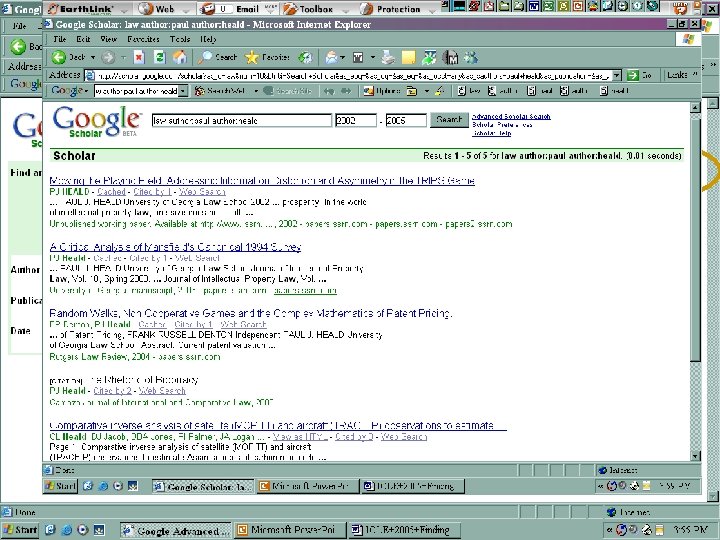Image resolution: width=720 pixels, height=540 pixels.
Task: Click the 'heald' word-find button on Google toolbar
Action: click(614, 91)
